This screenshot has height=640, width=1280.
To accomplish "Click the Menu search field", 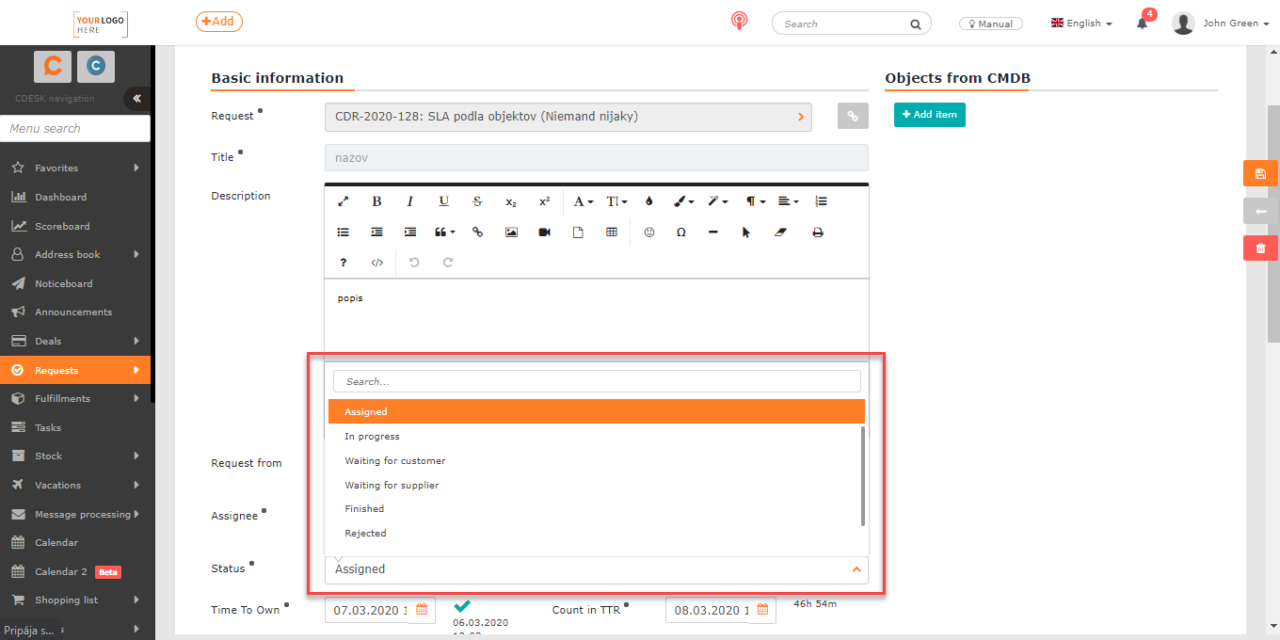I will (x=75, y=128).
